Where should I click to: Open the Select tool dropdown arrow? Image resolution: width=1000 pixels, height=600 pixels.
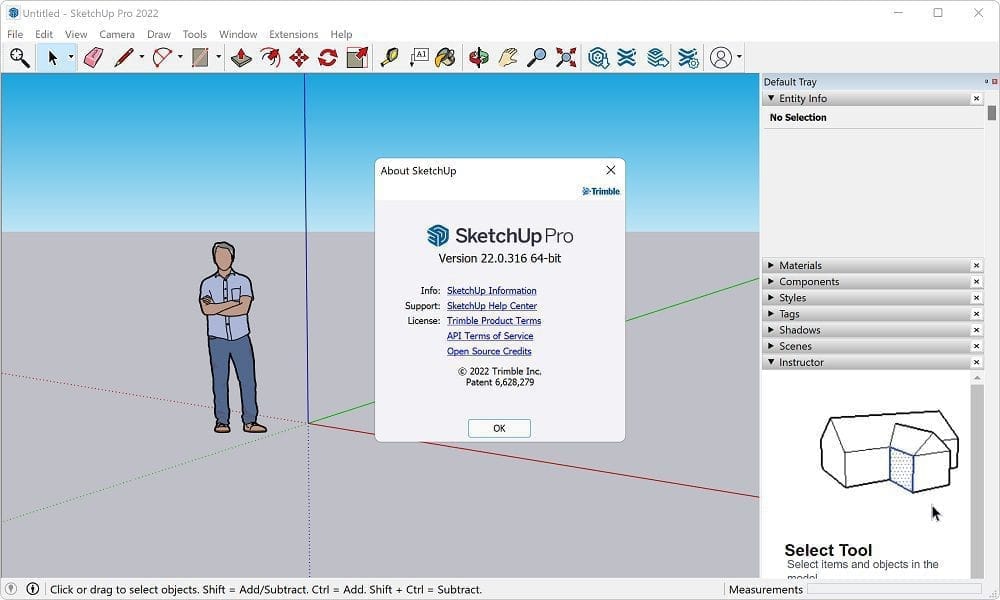click(x=71, y=57)
